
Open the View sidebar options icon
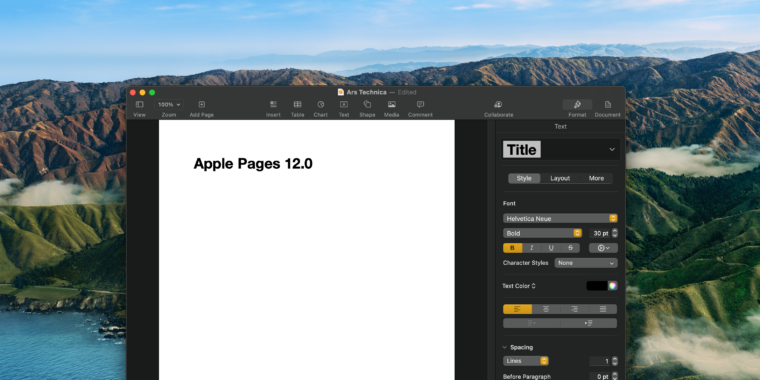pyautogui.click(x=140, y=104)
